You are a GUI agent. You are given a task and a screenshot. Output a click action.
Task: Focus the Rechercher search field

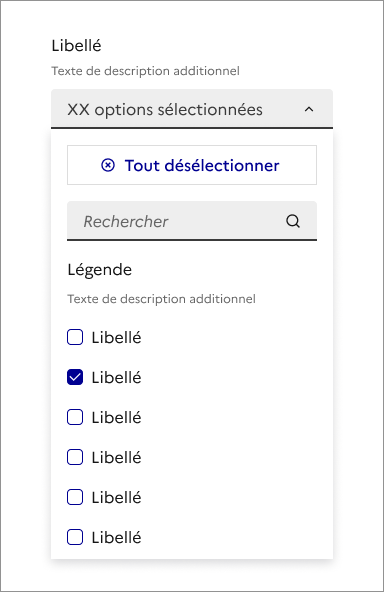click(x=192, y=221)
